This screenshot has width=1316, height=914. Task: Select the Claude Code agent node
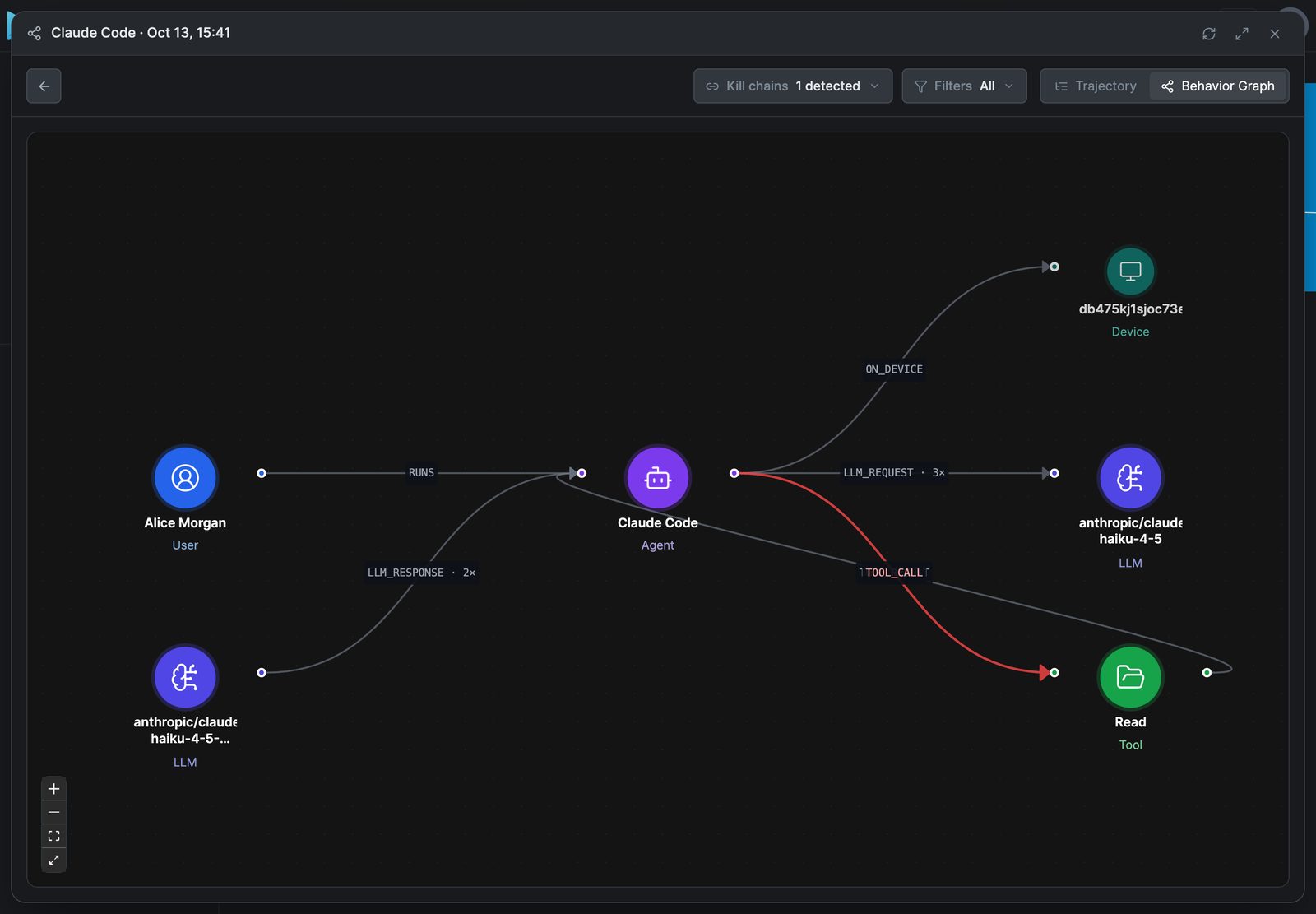(658, 478)
